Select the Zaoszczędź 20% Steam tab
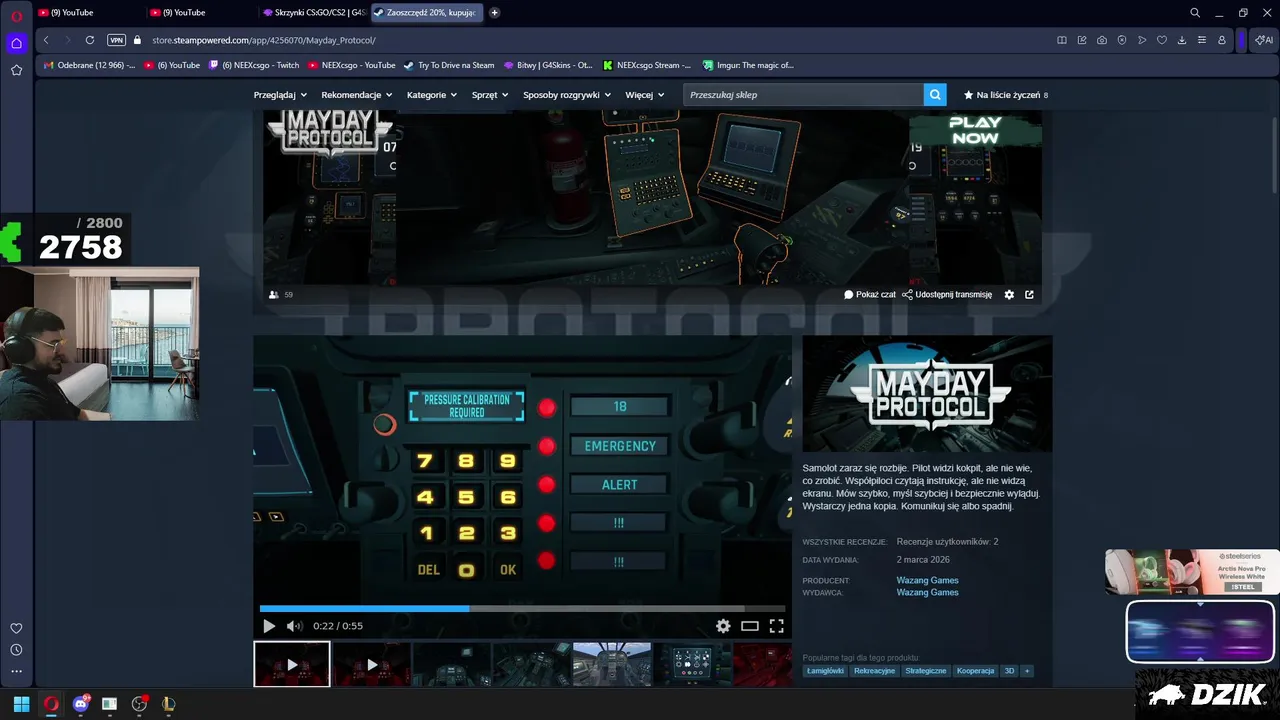Viewport: 1280px width, 720px height. [425, 13]
